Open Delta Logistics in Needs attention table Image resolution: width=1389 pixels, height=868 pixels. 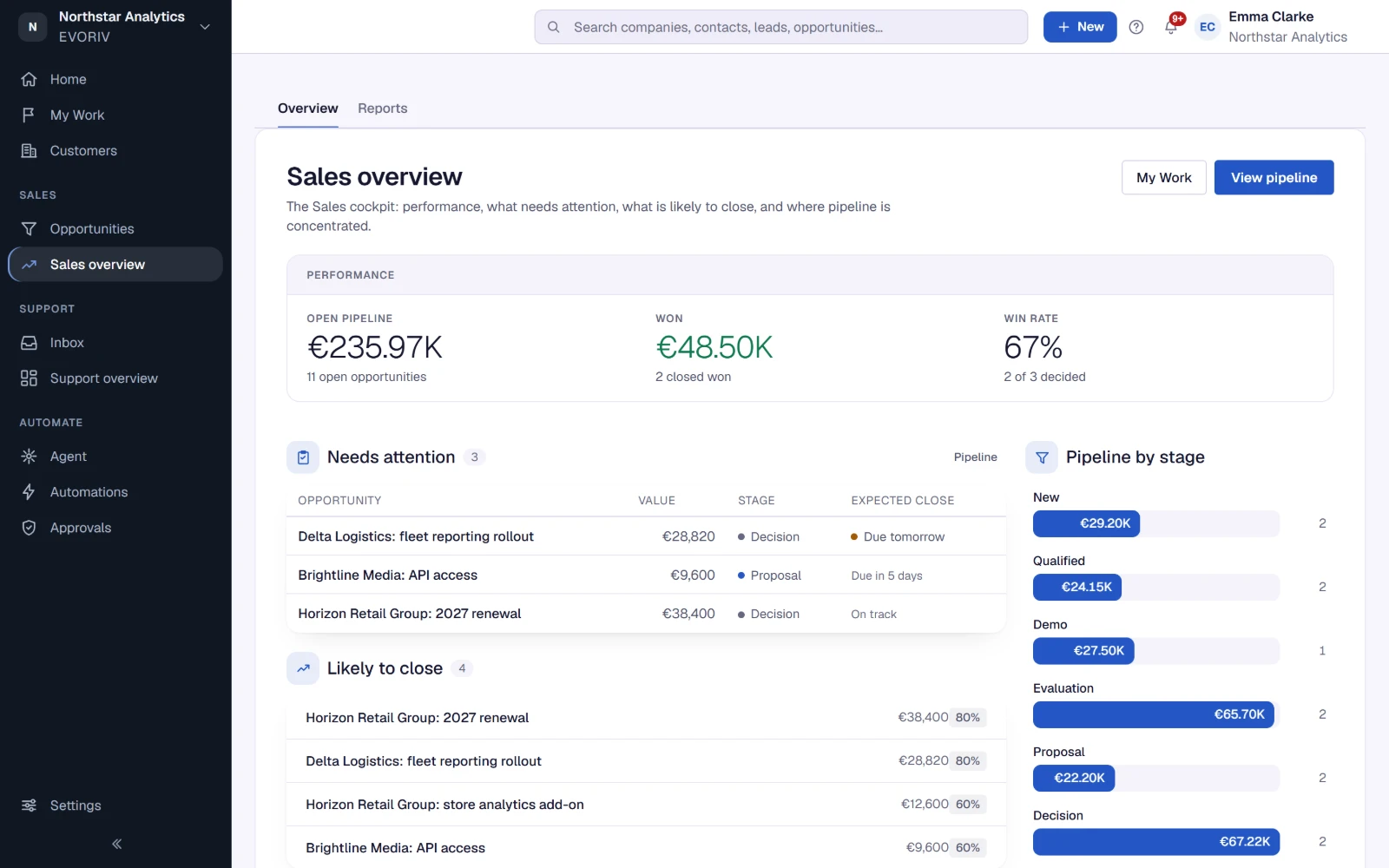pyautogui.click(x=646, y=536)
